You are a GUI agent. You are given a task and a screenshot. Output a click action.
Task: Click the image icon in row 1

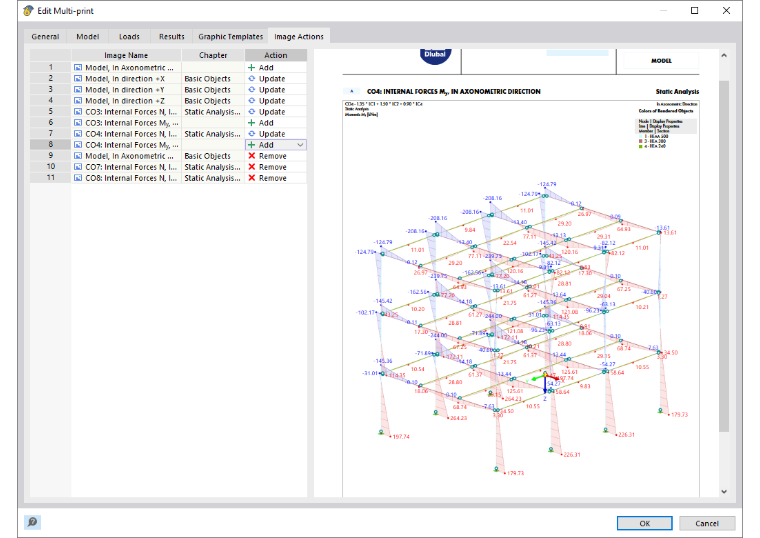click(78, 68)
